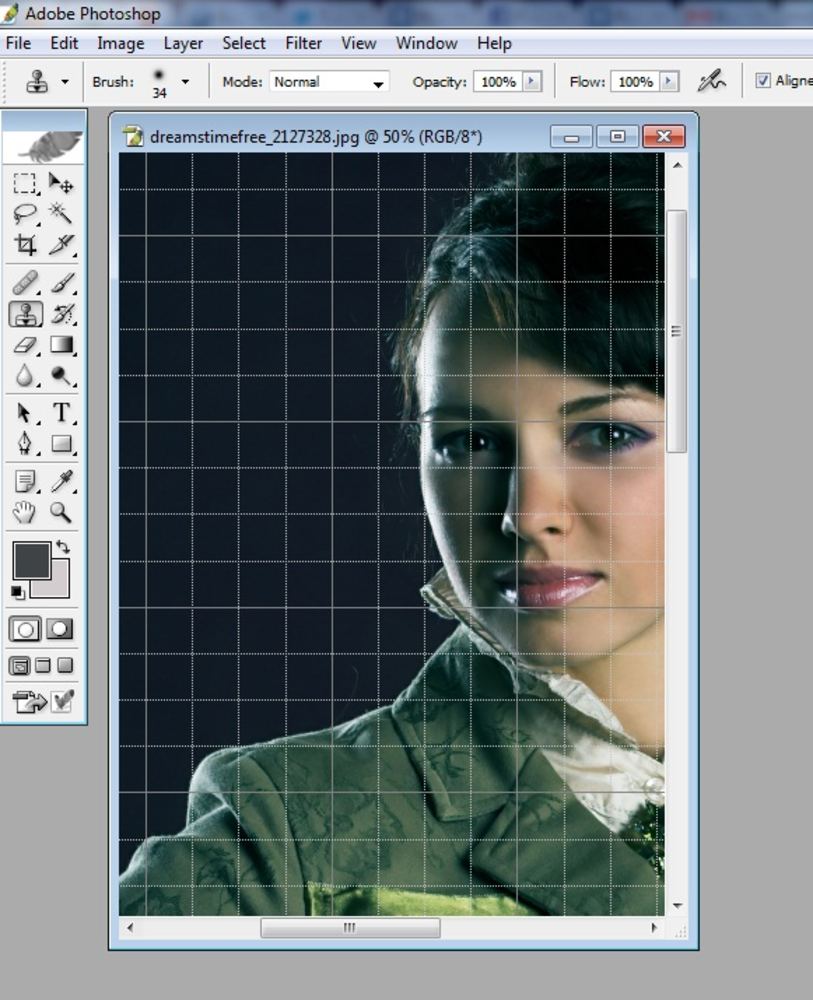813x1000 pixels.
Task: Select the Healing Brush tool
Action: pos(25,283)
